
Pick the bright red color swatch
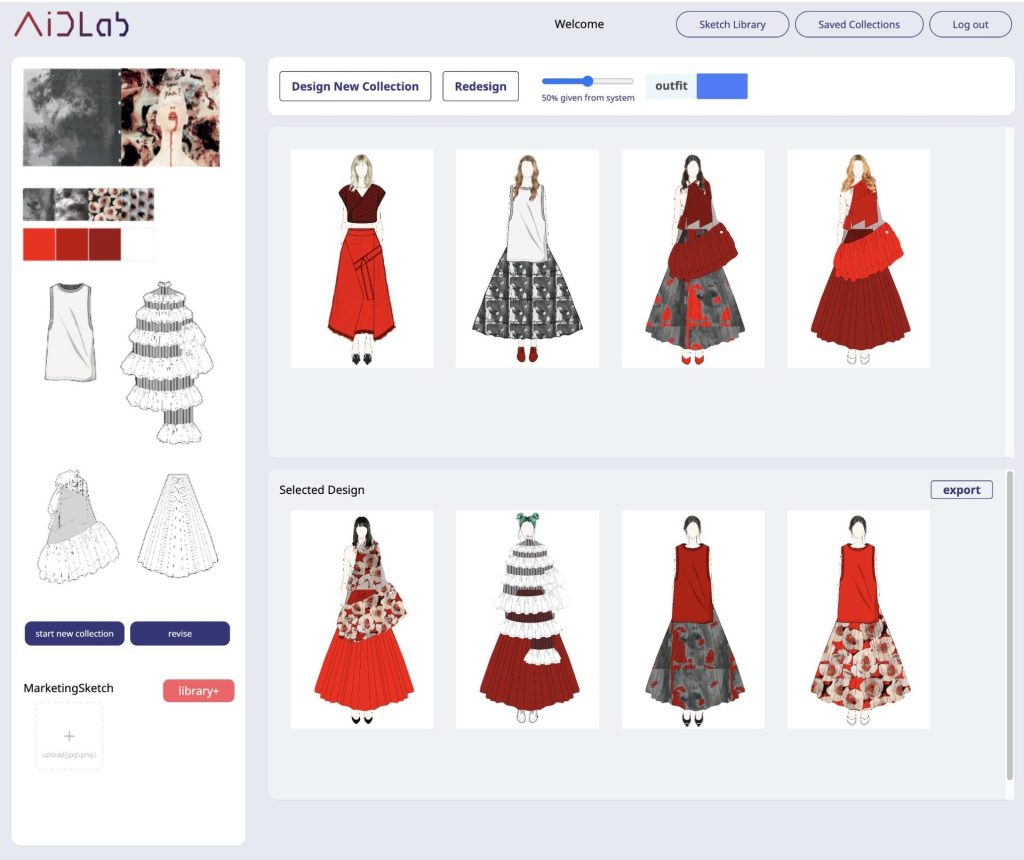point(39,244)
